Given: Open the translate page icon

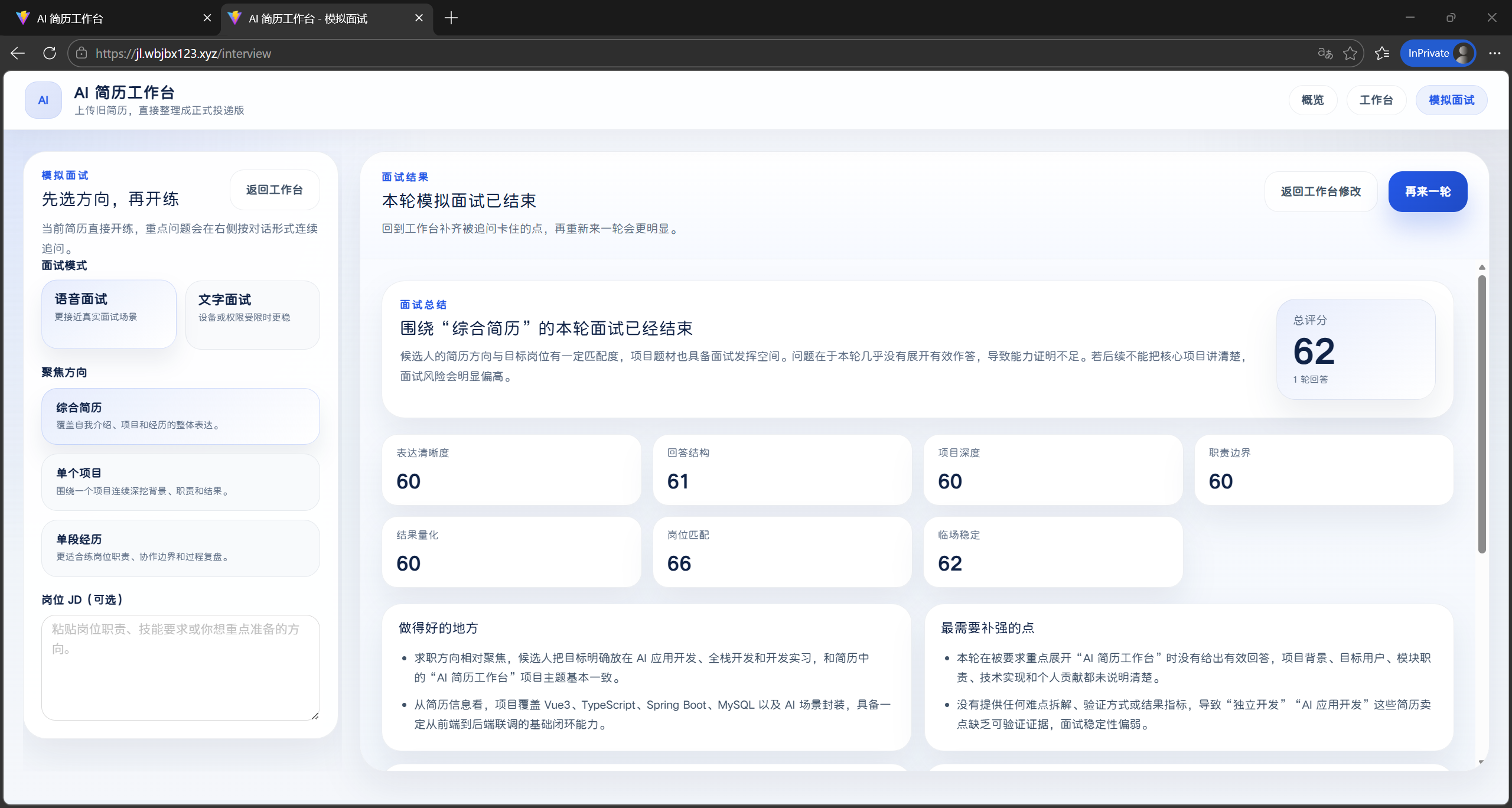Looking at the screenshot, I should [x=1325, y=53].
